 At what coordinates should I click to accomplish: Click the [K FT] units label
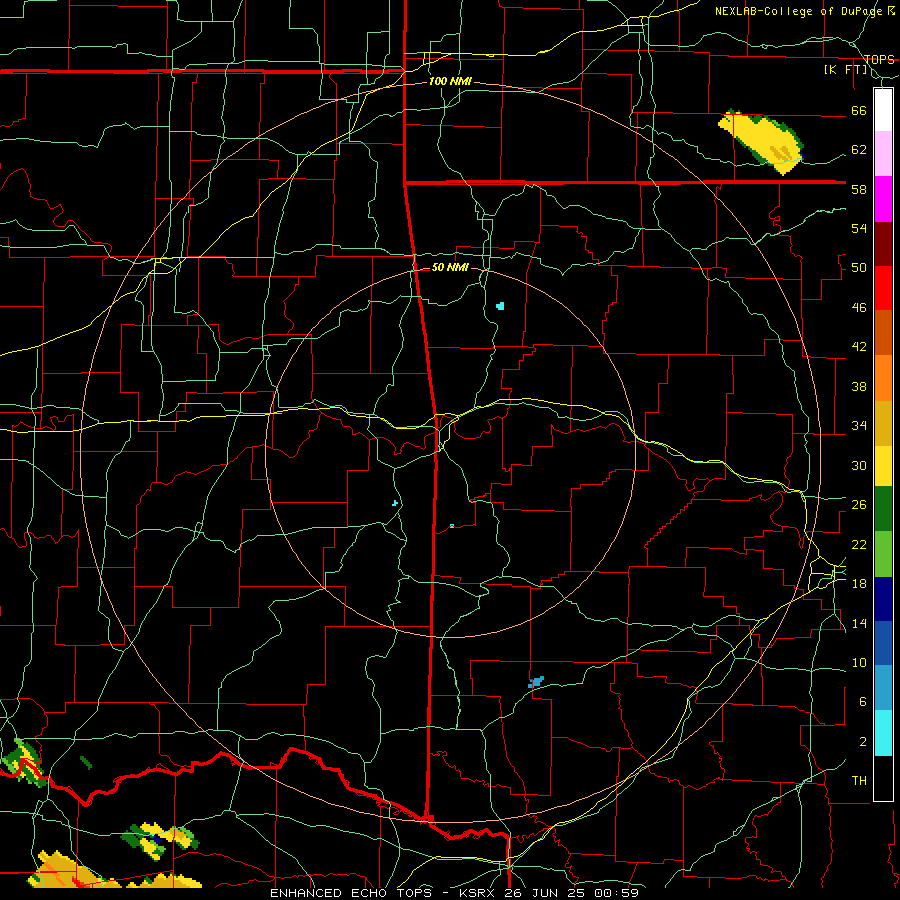pos(845,70)
